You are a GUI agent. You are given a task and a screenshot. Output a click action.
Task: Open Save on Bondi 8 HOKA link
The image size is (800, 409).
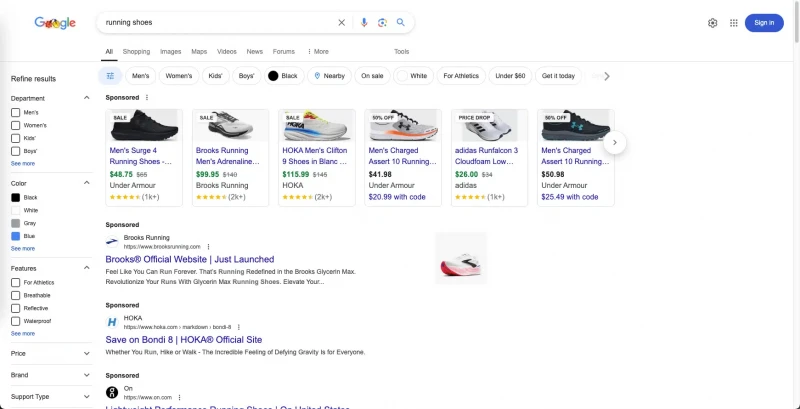pos(184,340)
